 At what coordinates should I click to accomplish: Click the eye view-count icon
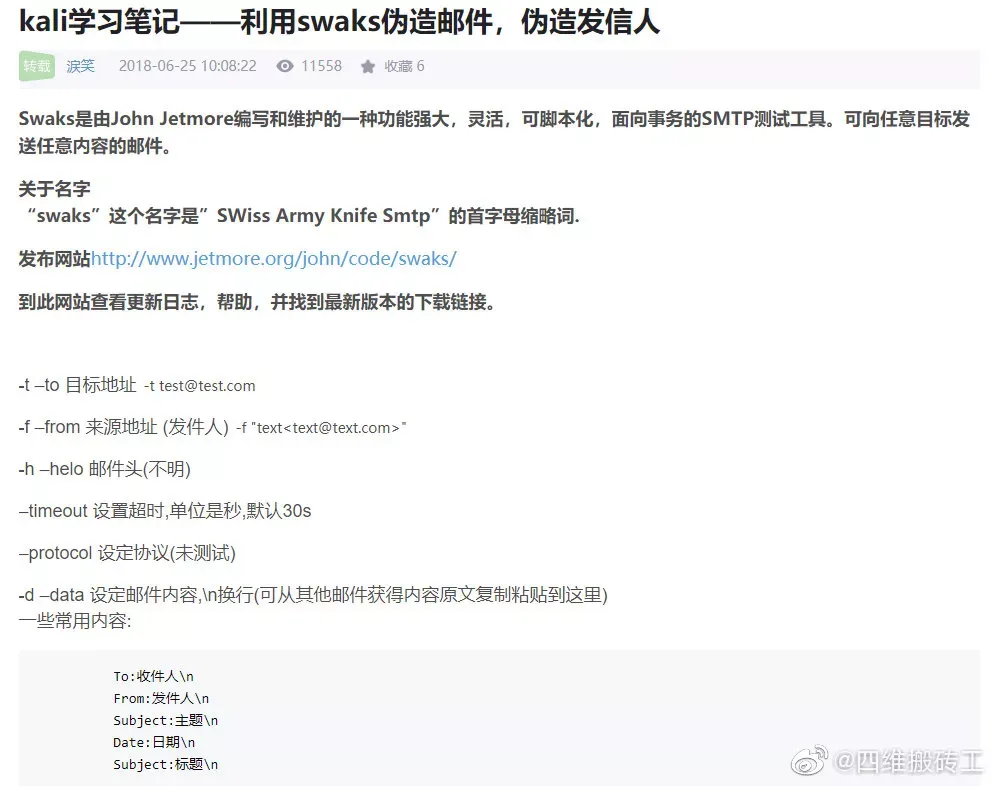click(285, 66)
